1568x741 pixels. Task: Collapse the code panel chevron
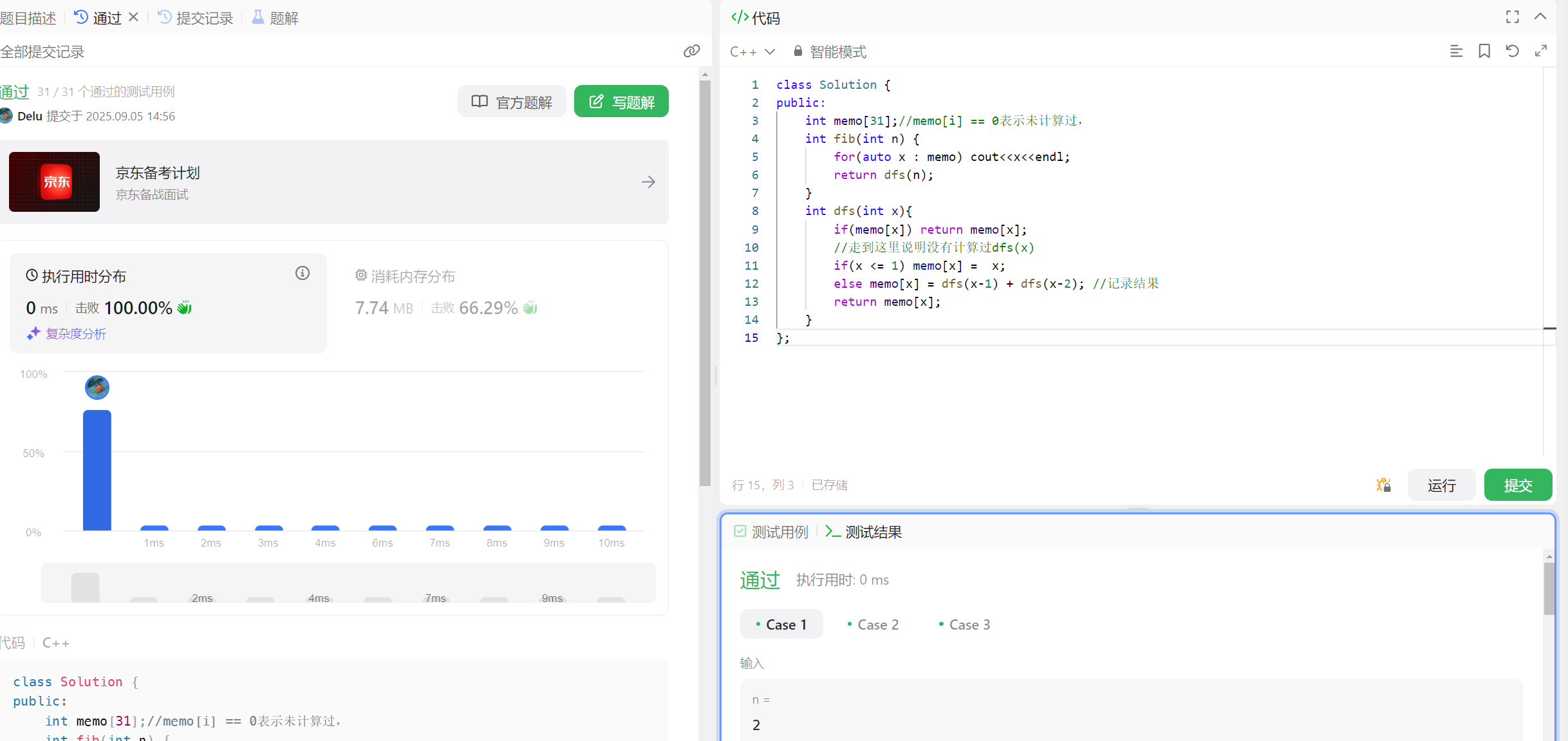tap(1540, 17)
